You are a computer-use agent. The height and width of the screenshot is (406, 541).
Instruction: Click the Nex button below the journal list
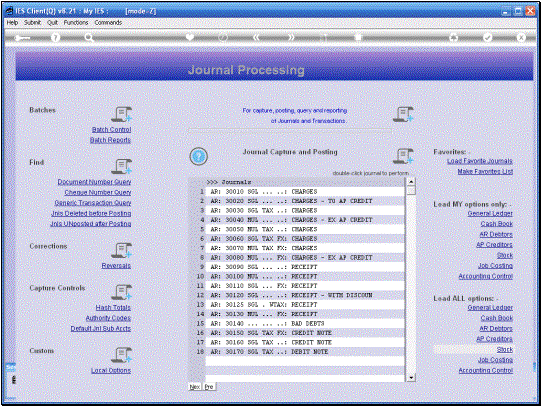195,387
